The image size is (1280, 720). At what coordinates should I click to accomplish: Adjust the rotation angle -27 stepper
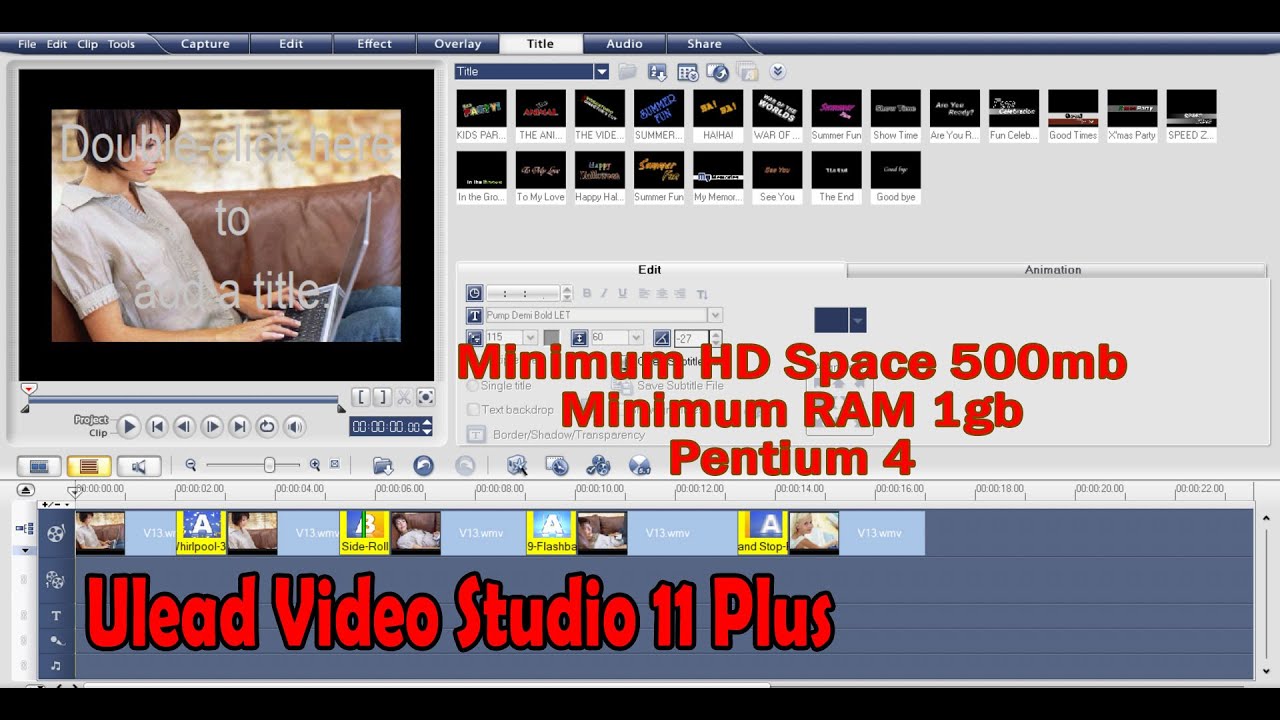tap(715, 338)
